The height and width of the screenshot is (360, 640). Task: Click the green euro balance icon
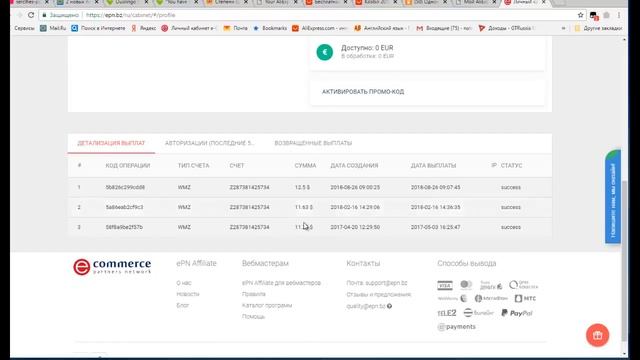pos(324,52)
